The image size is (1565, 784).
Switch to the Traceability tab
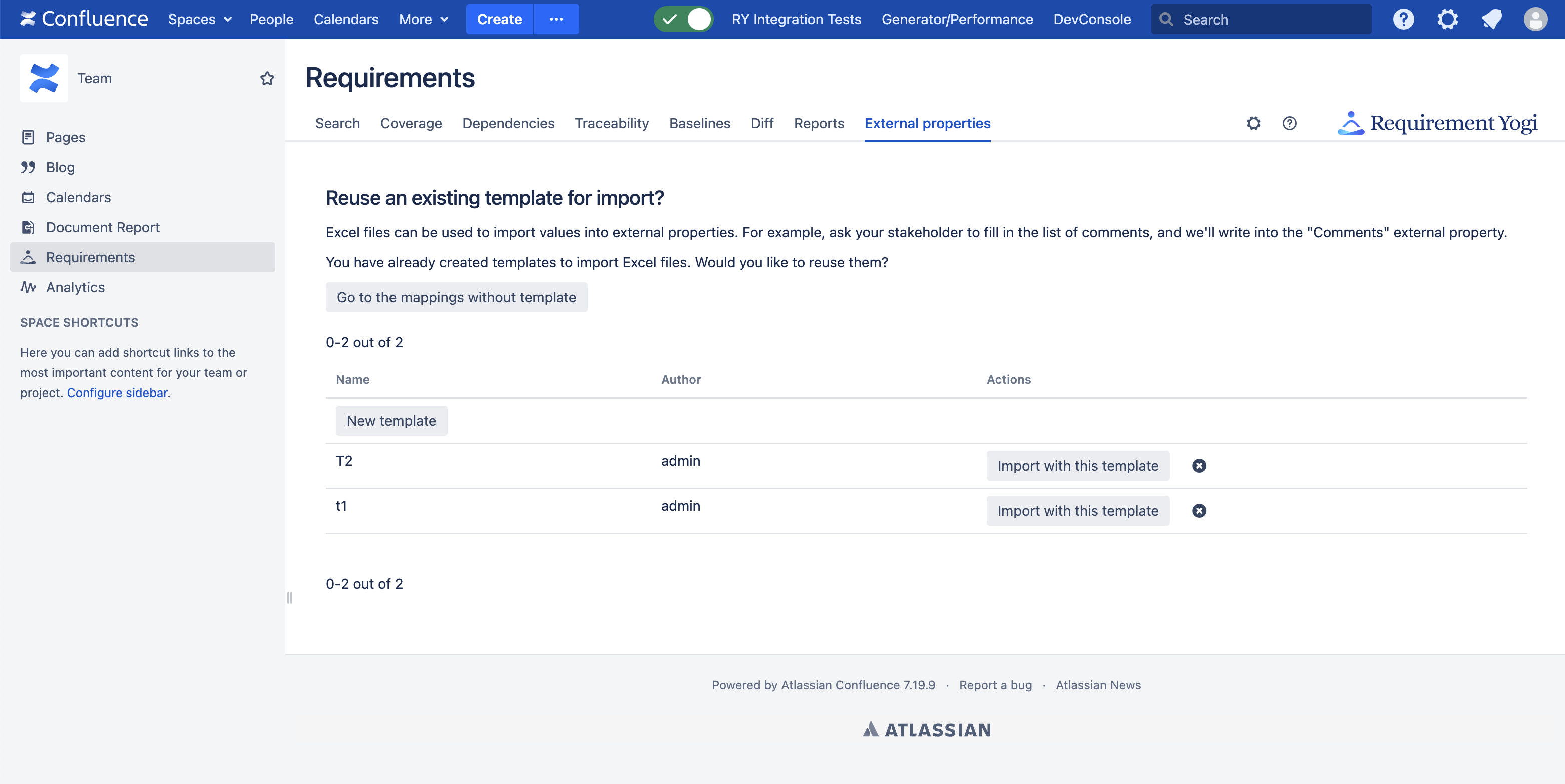click(612, 123)
